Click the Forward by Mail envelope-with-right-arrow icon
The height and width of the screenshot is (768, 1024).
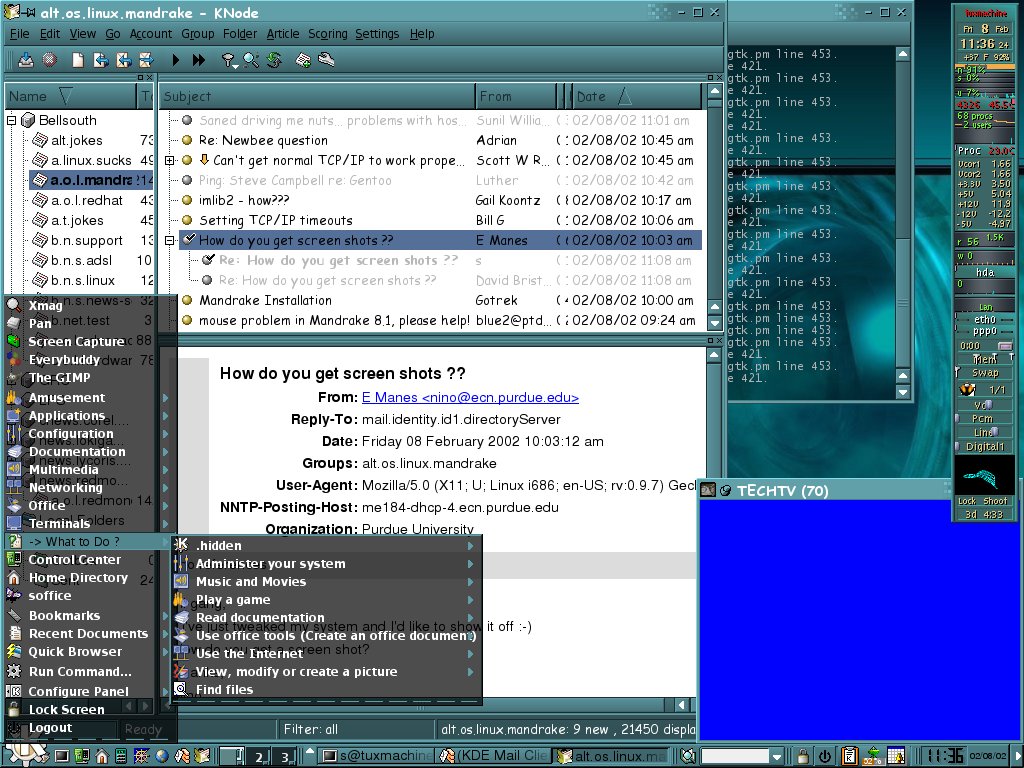146,60
